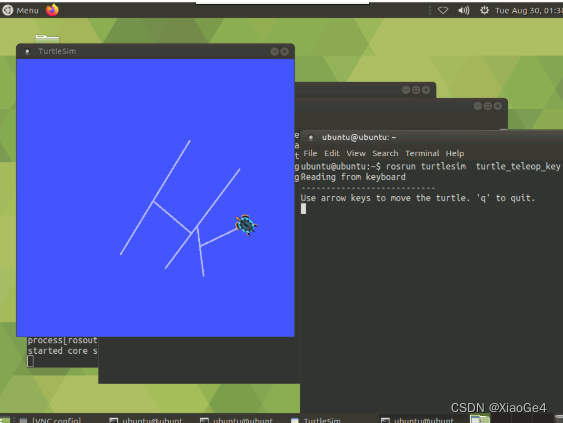
Task: Minimize the TurtleSim window
Action: coord(274,52)
